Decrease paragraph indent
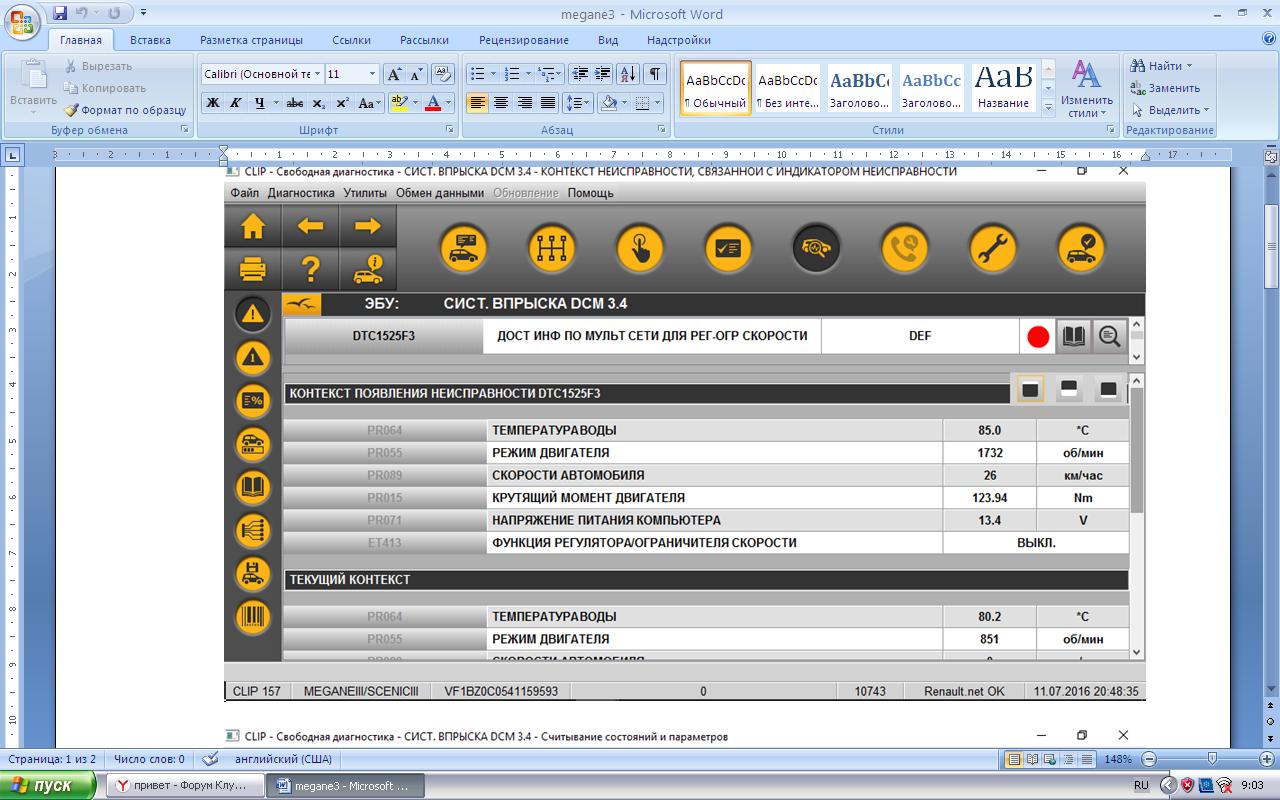 (580, 74)
